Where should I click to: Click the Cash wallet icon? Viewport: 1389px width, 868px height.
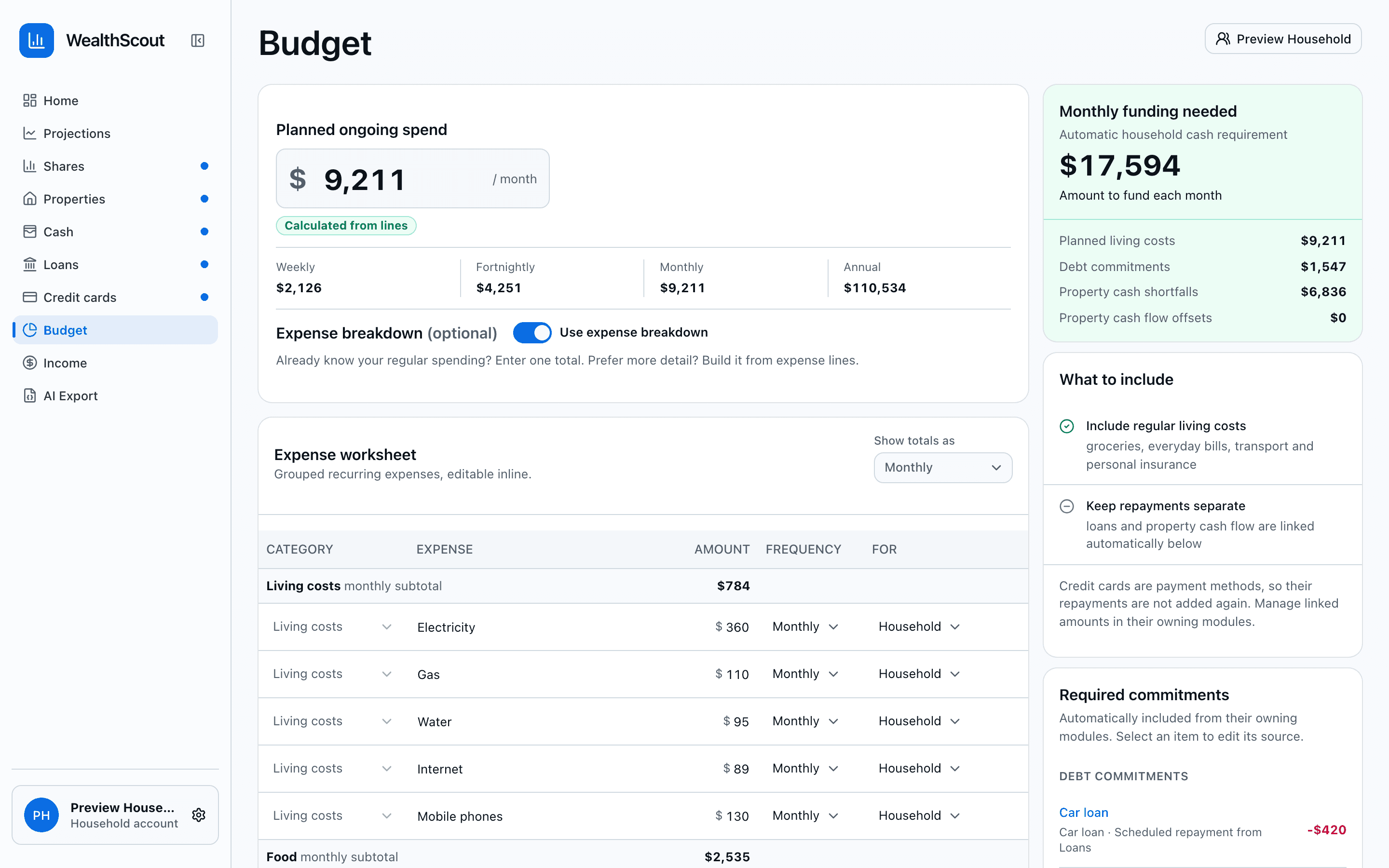(x=30, y=231)
